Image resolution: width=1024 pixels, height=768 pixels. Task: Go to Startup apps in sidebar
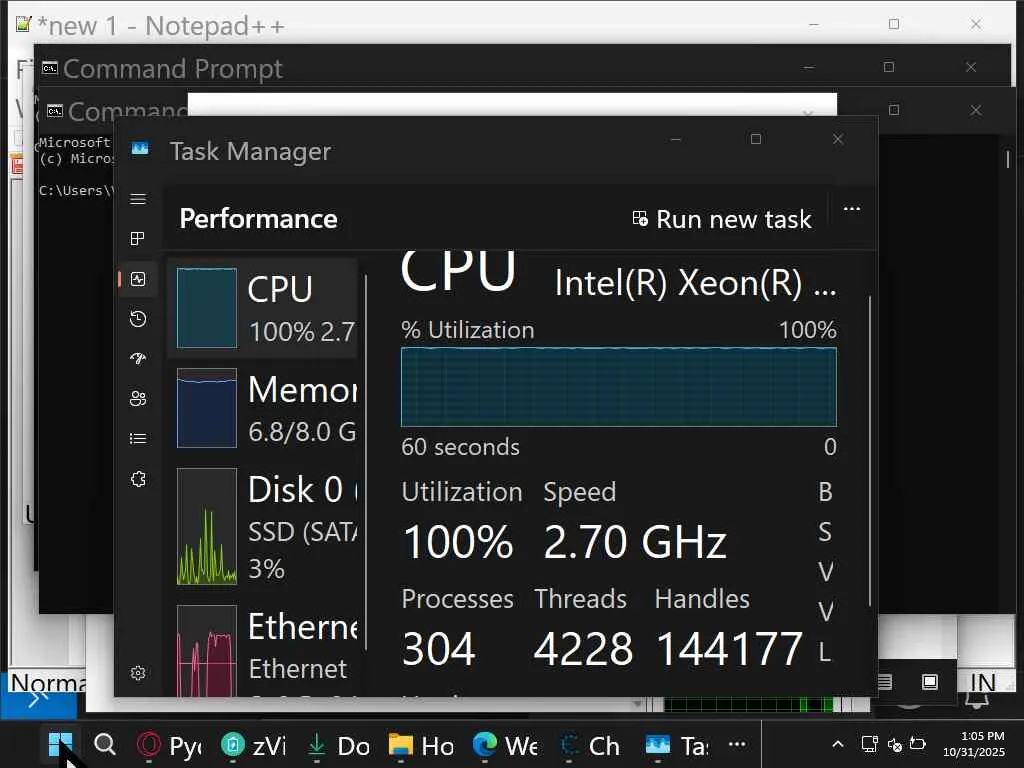point(138,359)
